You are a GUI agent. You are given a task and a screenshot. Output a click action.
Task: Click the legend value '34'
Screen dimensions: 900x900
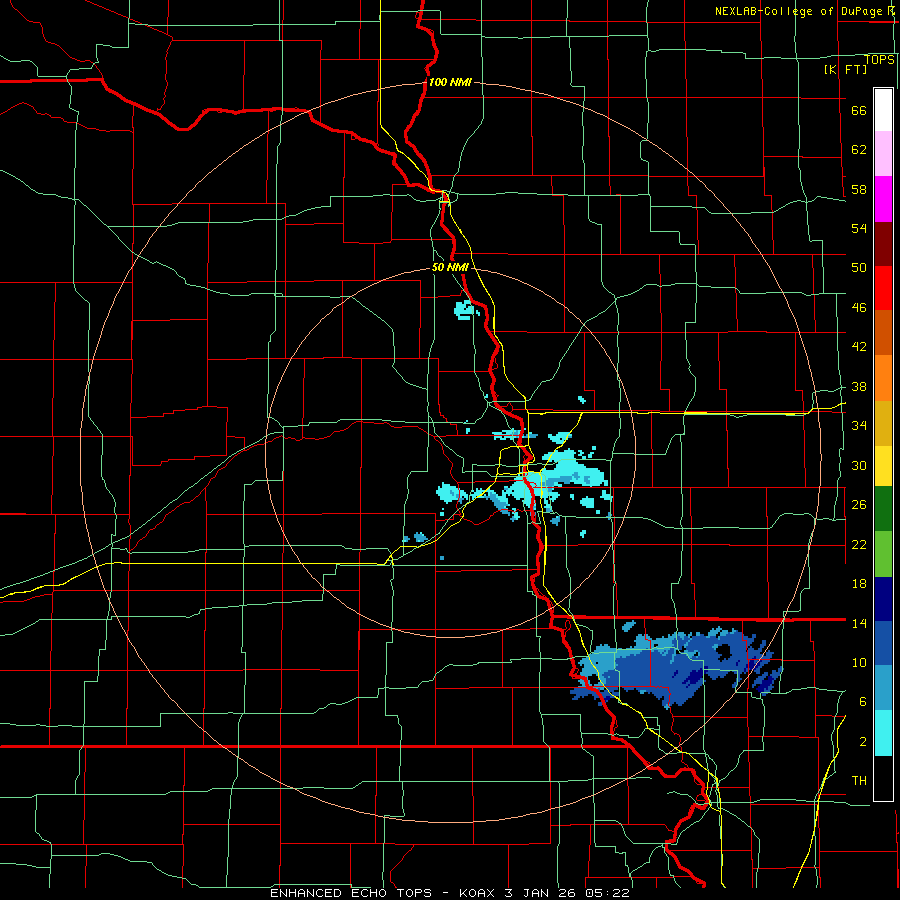(859, 426)
